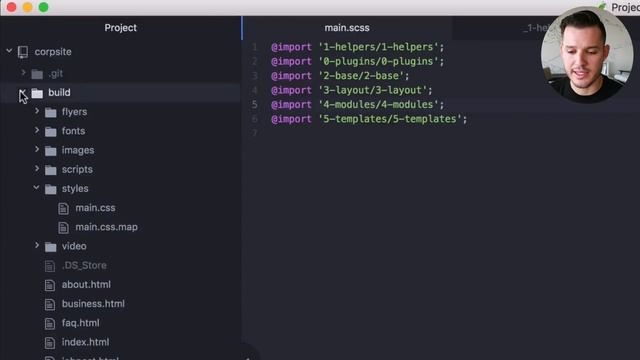Viewport: 640px width, 360px height.
Task: Click the '3-layout/3-layout' import string
Action: pos(372,90)
